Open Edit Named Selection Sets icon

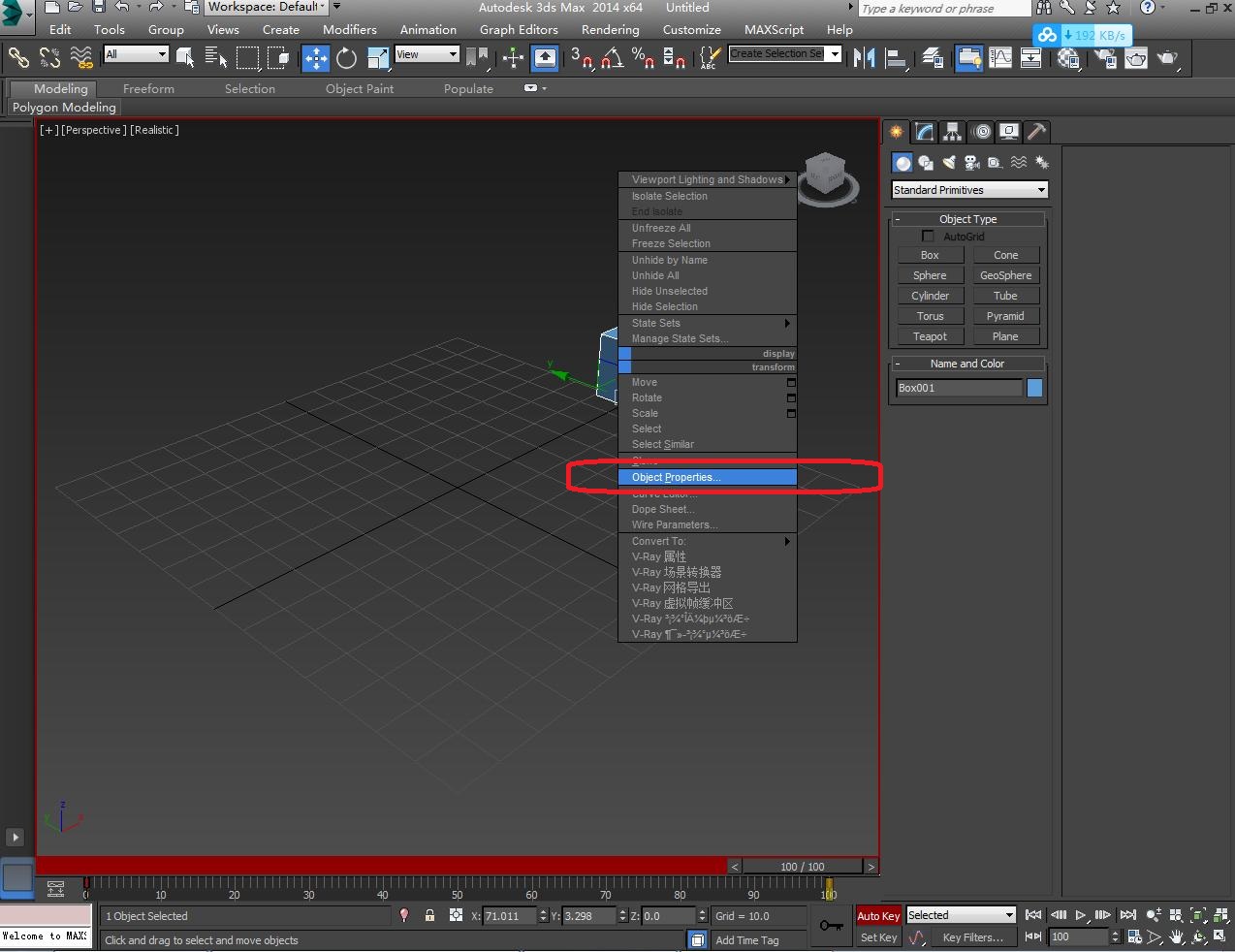click(x=711, y=58)
